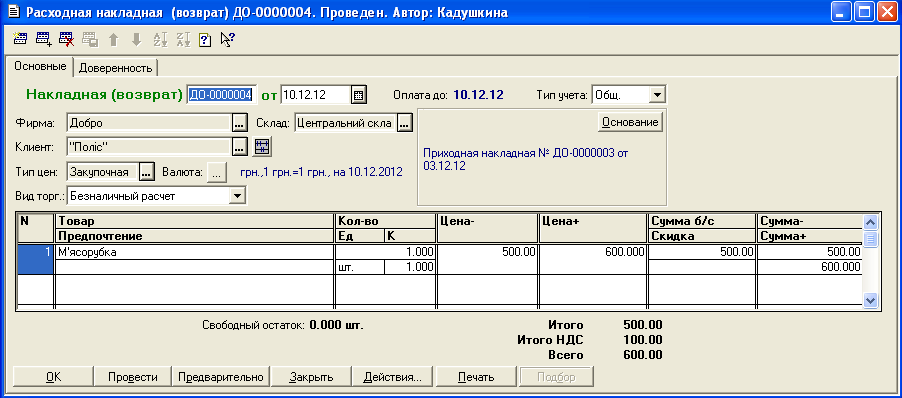Click the delete row (red X) toolbar icon
This screenshot has height=398, width=902.
point(67,39)
